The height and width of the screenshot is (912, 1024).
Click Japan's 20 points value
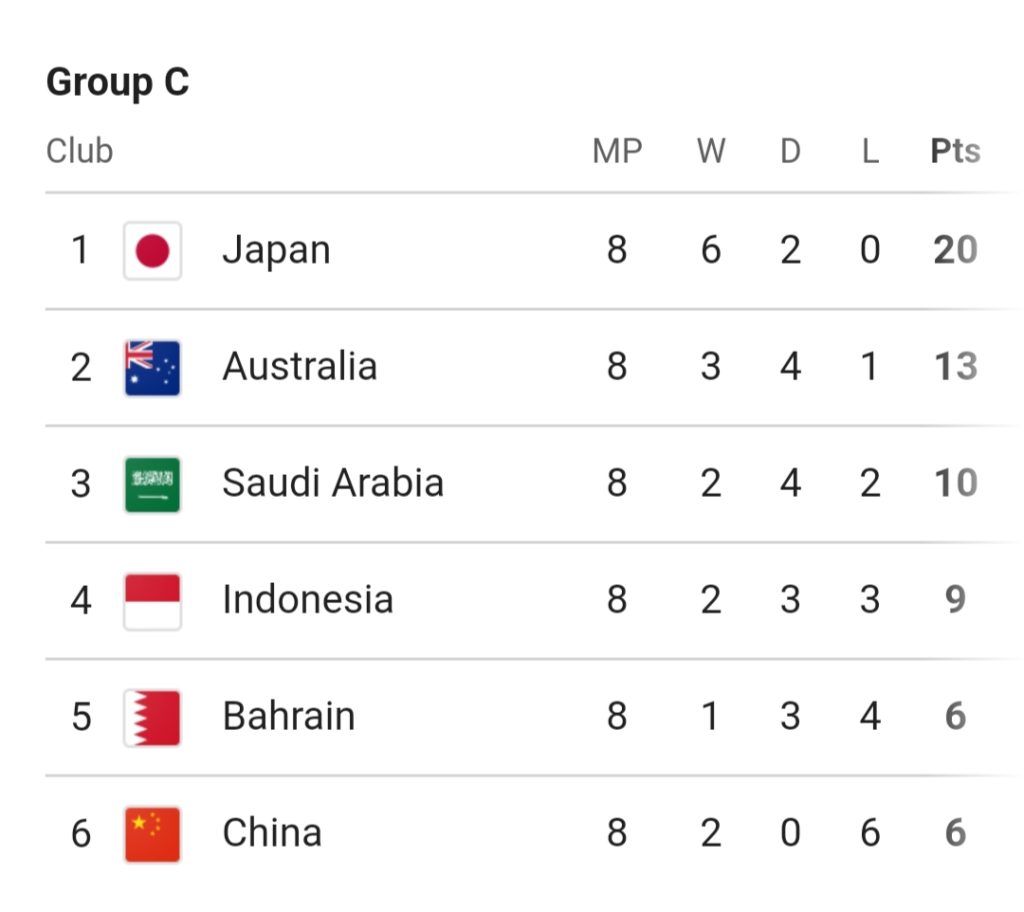tap(955, 250)
